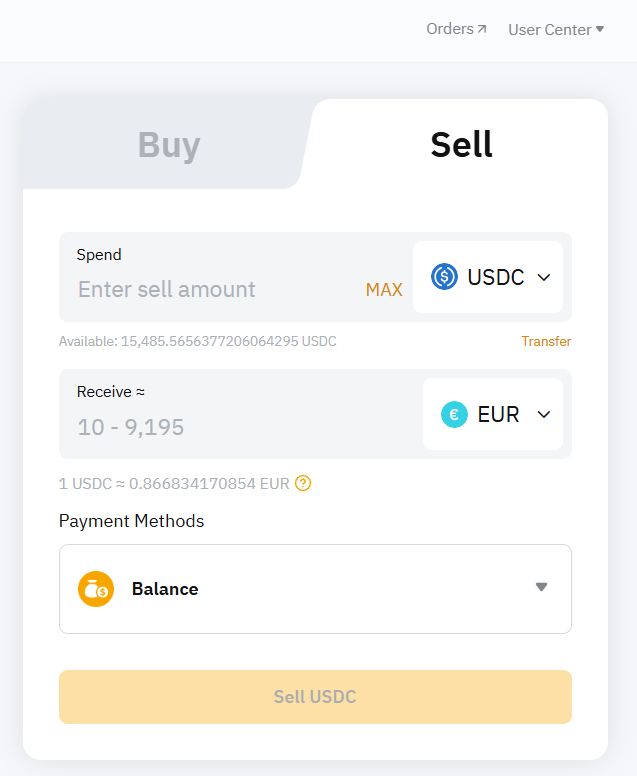Click the exchange rate help question mark

point(303,483)
